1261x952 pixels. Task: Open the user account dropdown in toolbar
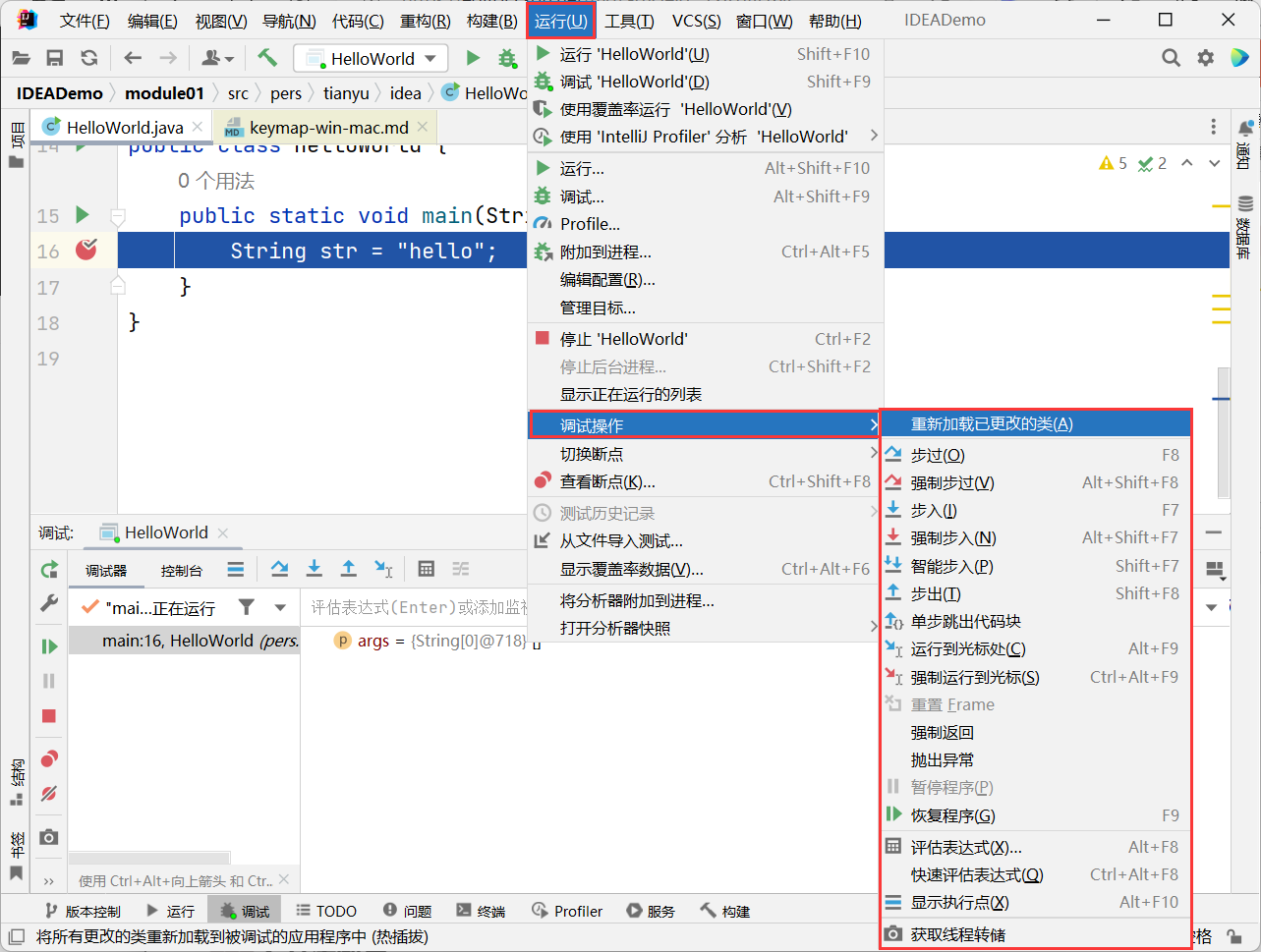pyautogui.click(x=217, y=58)
